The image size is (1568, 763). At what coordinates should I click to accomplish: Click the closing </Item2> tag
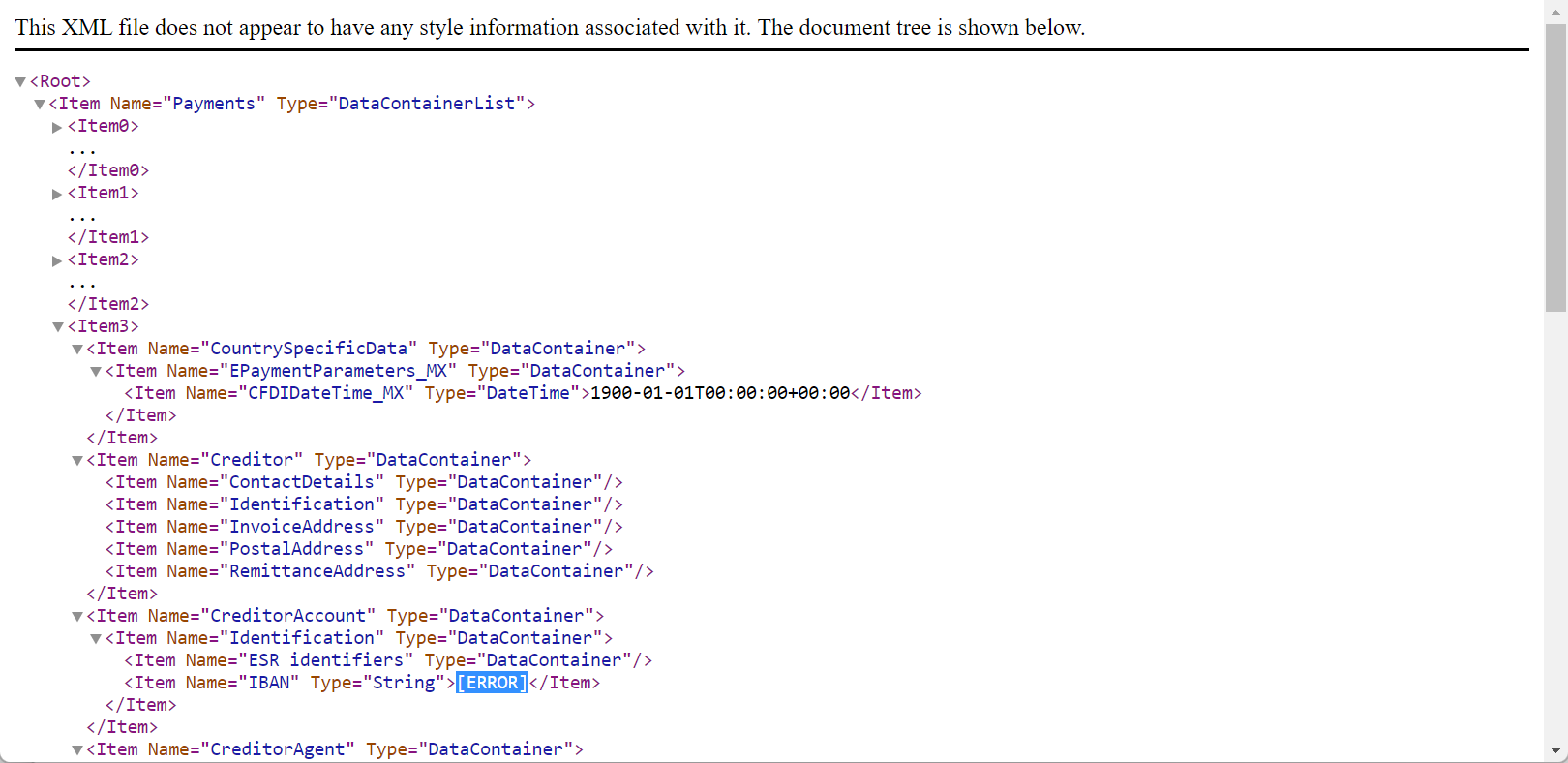[x=108, y=304]
